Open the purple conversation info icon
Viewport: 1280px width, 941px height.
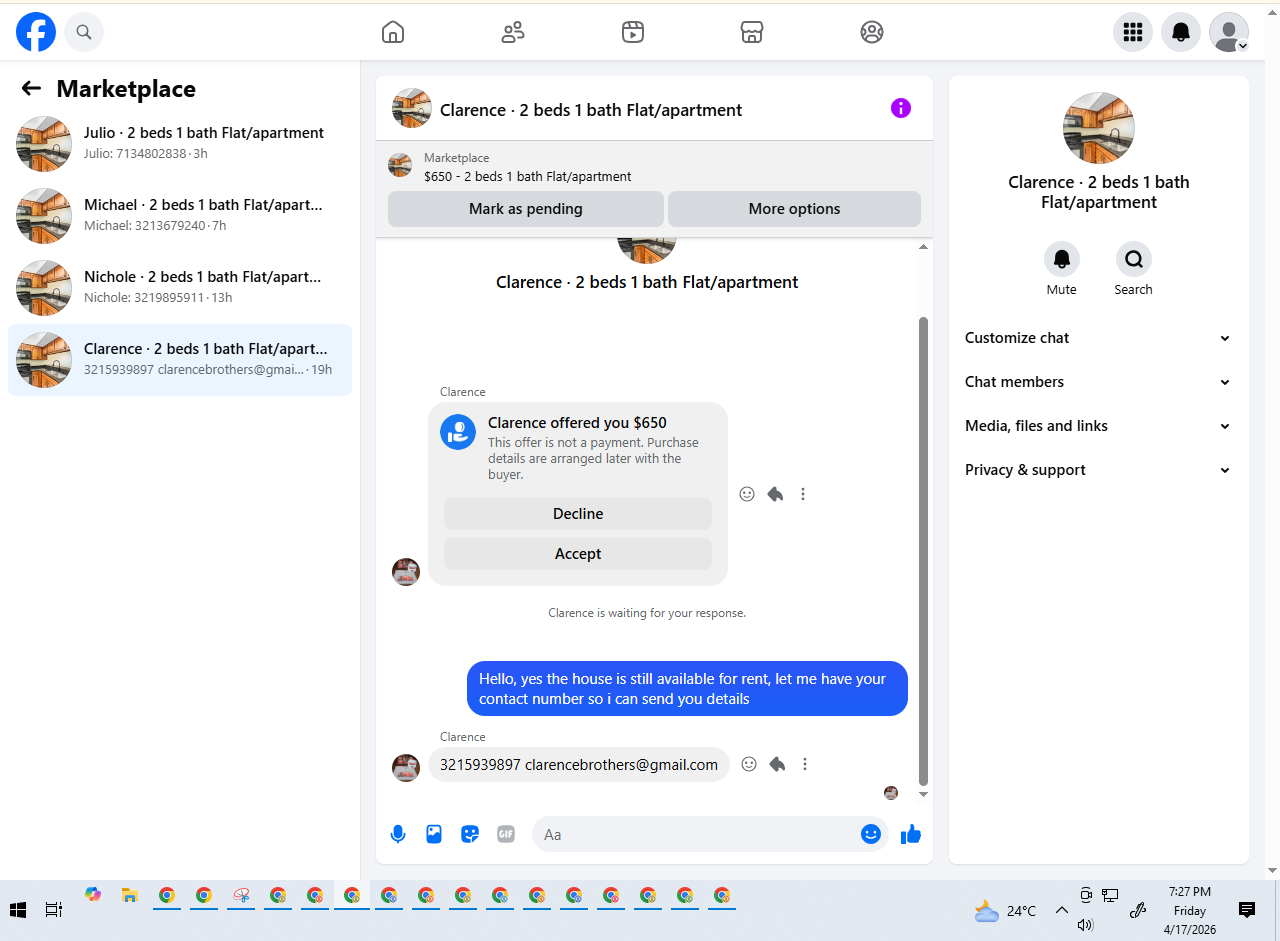click(x=901, y=108)
